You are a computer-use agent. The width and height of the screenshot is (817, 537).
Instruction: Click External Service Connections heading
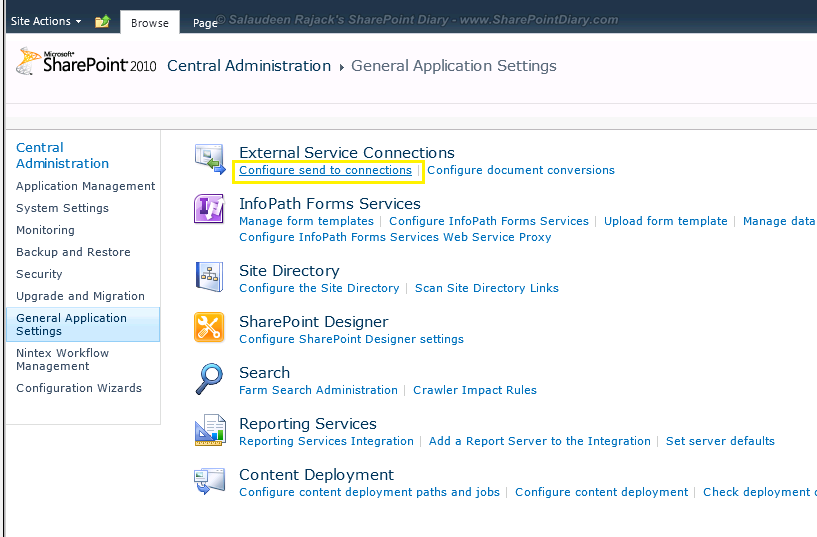point(346,153)
